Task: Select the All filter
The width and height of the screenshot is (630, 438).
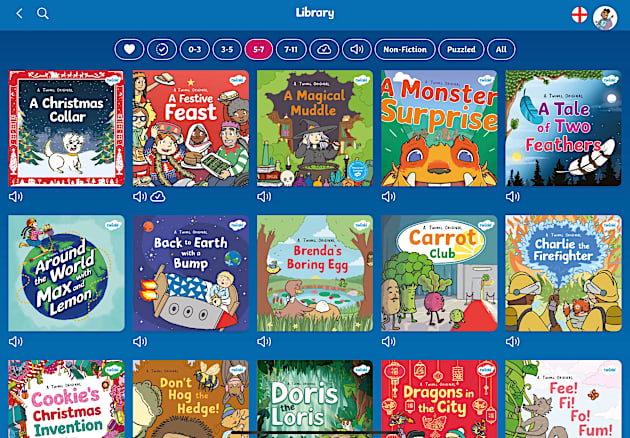Action: (x=501, y=49)
